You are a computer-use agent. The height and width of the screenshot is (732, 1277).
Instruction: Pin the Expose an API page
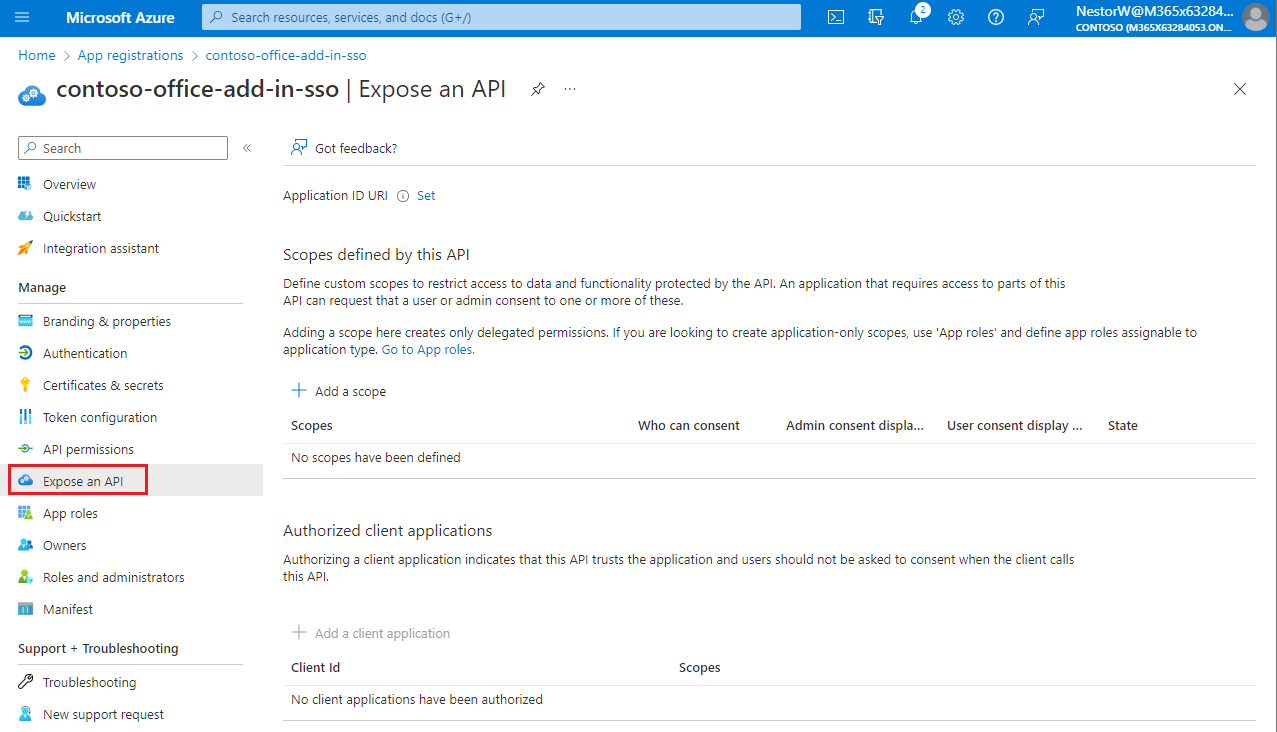[x=537, y=89]
